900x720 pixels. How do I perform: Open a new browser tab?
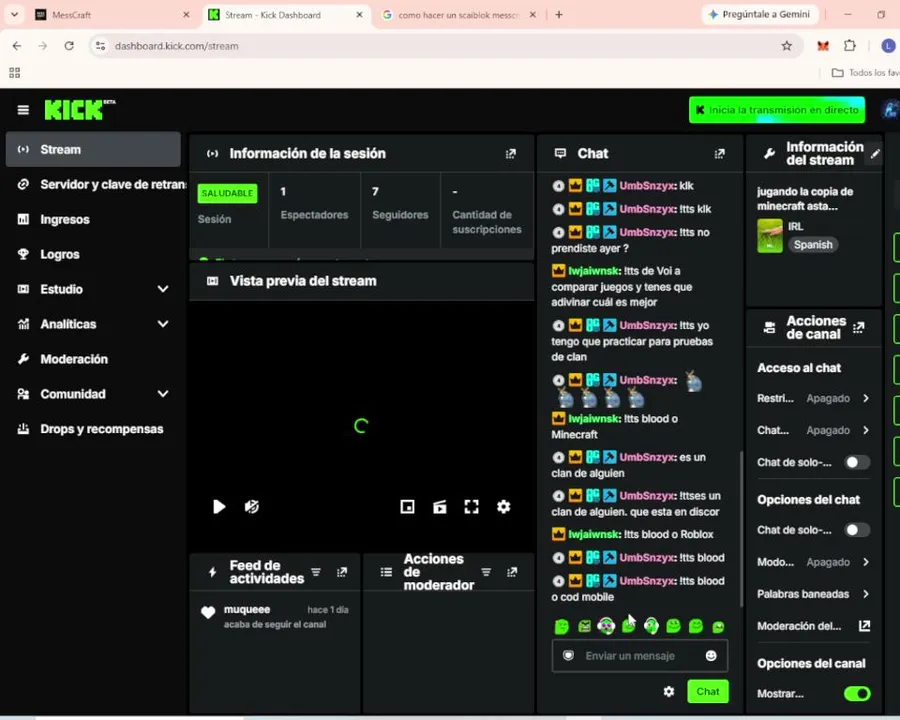coord(558,15)
